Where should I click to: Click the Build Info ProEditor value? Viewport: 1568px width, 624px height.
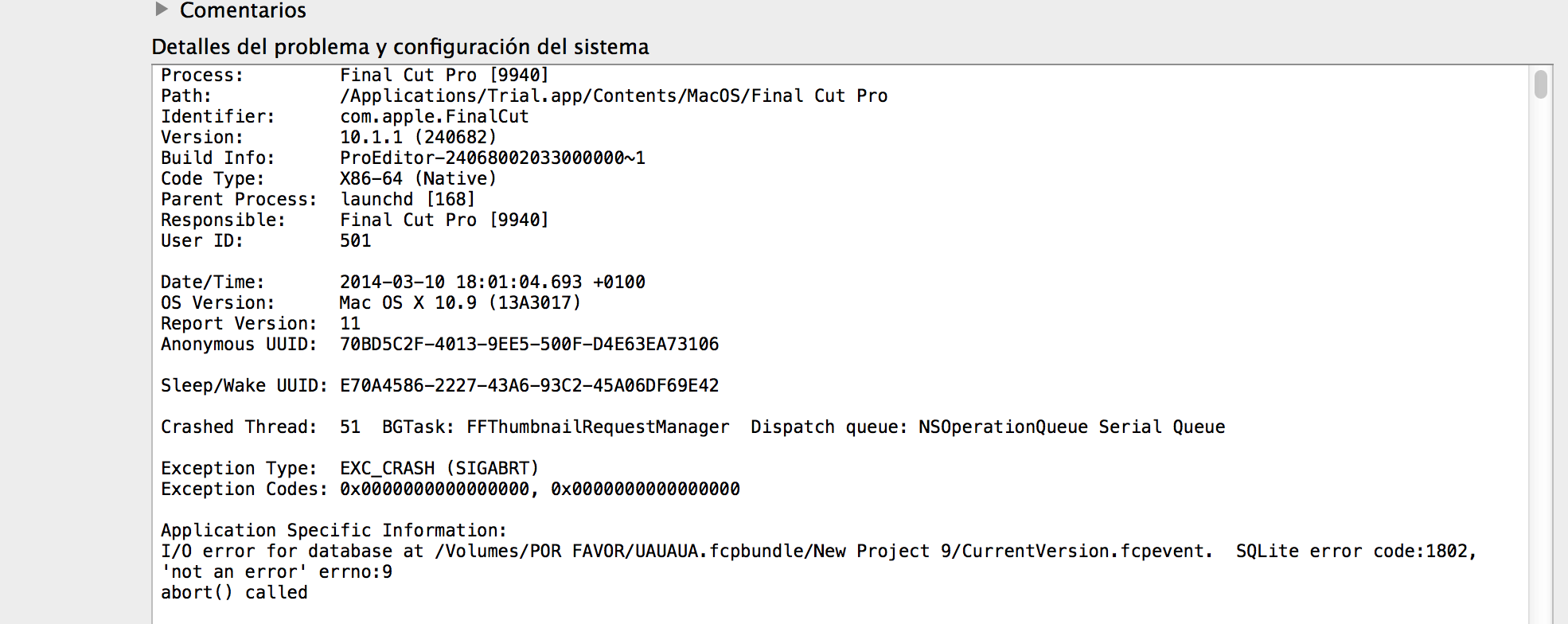[x=492, y=158]
